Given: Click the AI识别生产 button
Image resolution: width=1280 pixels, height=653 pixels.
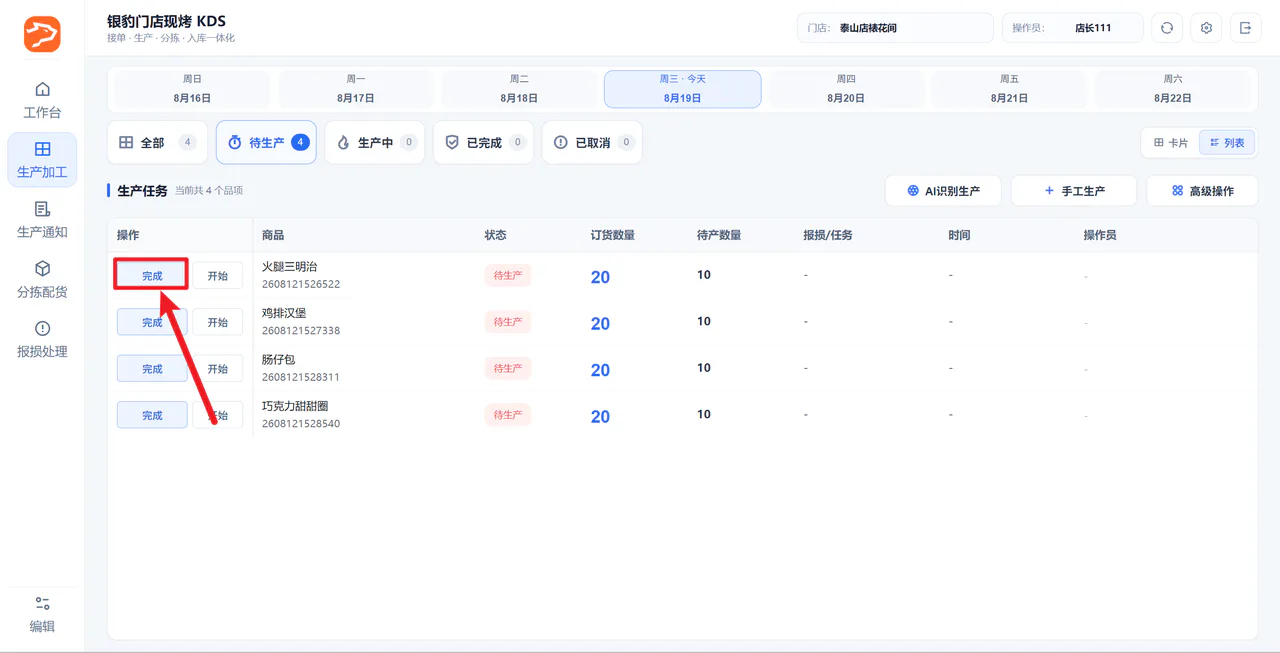Looking at the screenshot, I should [x=943, y=191].
